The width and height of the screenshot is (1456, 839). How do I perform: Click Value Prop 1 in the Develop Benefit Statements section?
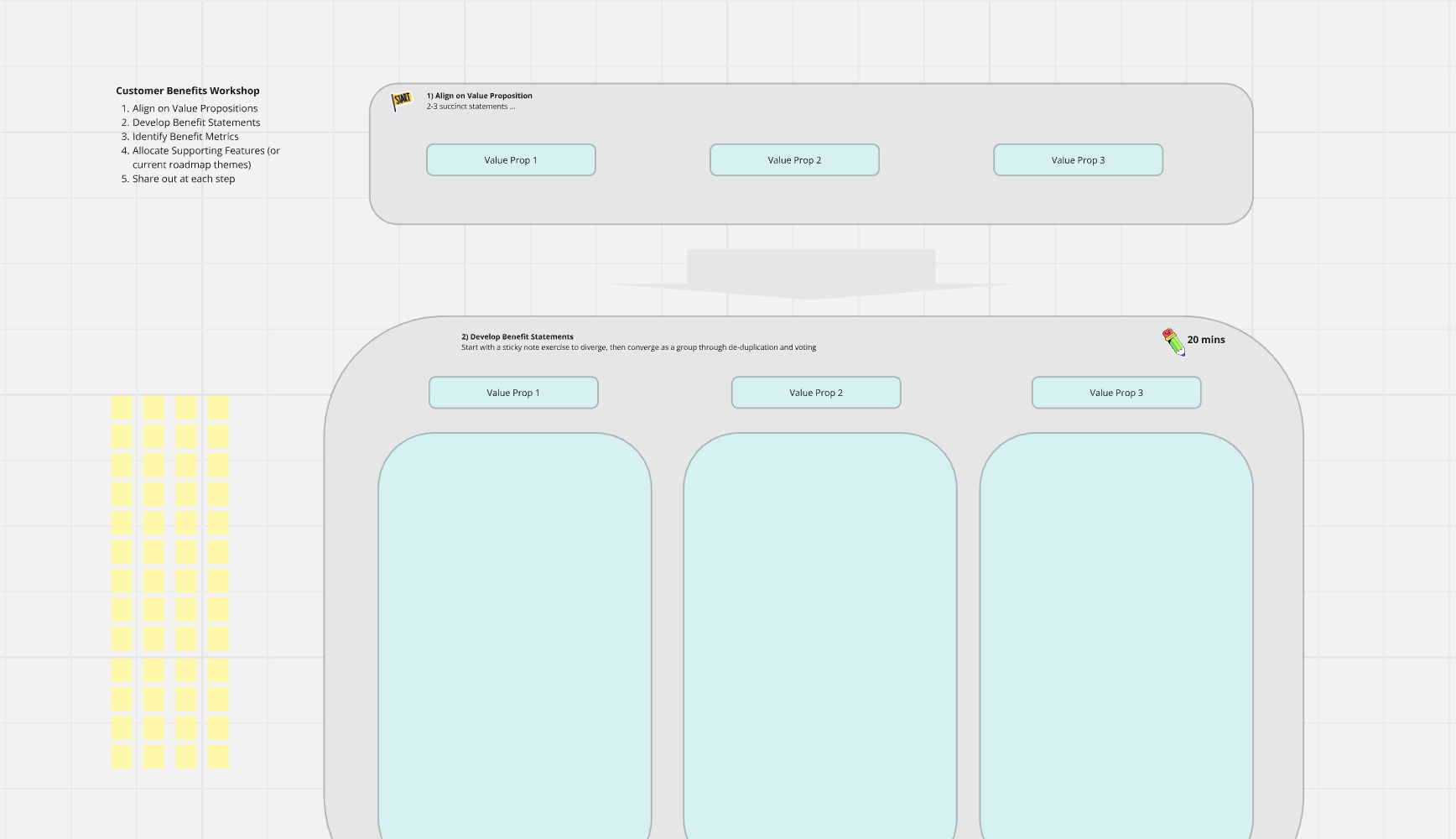(513, 393)
